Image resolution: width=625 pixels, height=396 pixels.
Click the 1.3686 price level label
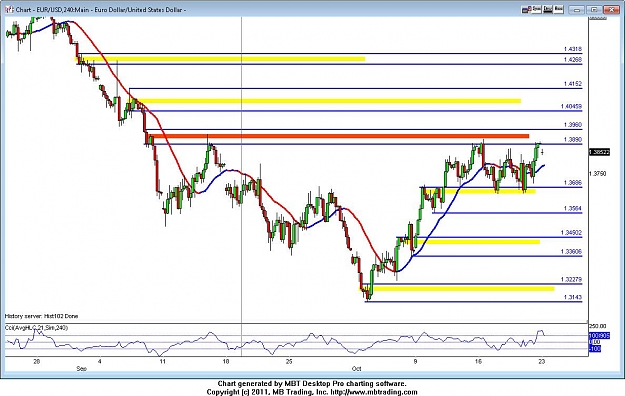pos(573,183)
